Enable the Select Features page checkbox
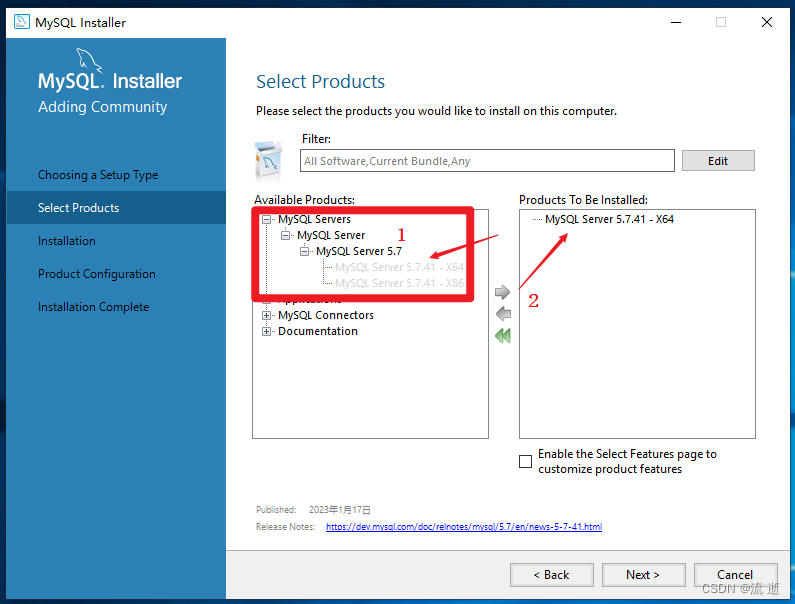The image size is (795, 604). 526,461
